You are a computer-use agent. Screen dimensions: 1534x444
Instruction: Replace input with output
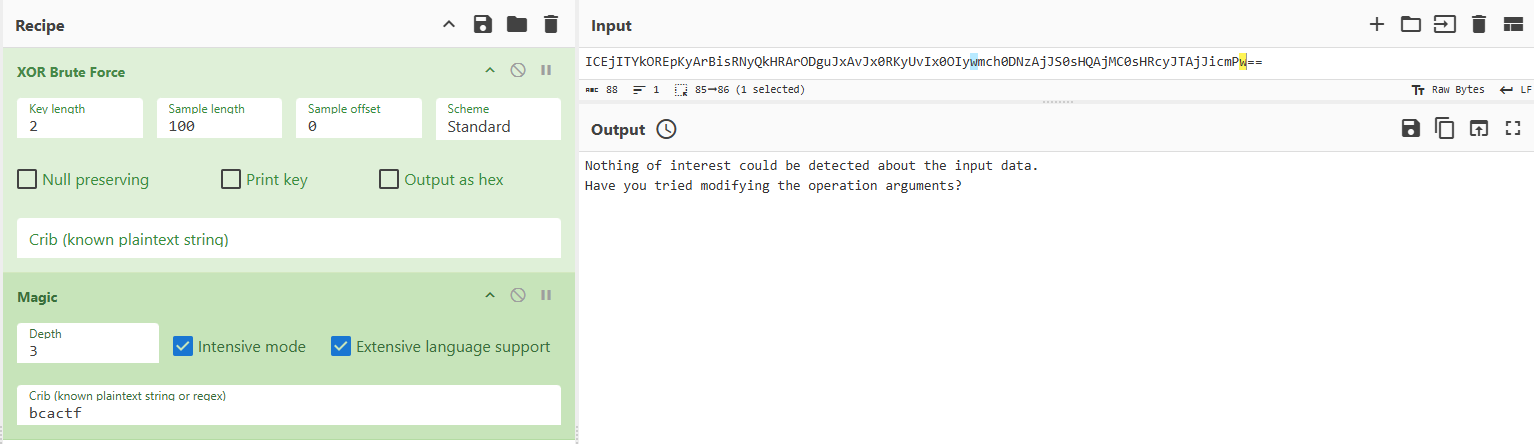click(1478, 129)
